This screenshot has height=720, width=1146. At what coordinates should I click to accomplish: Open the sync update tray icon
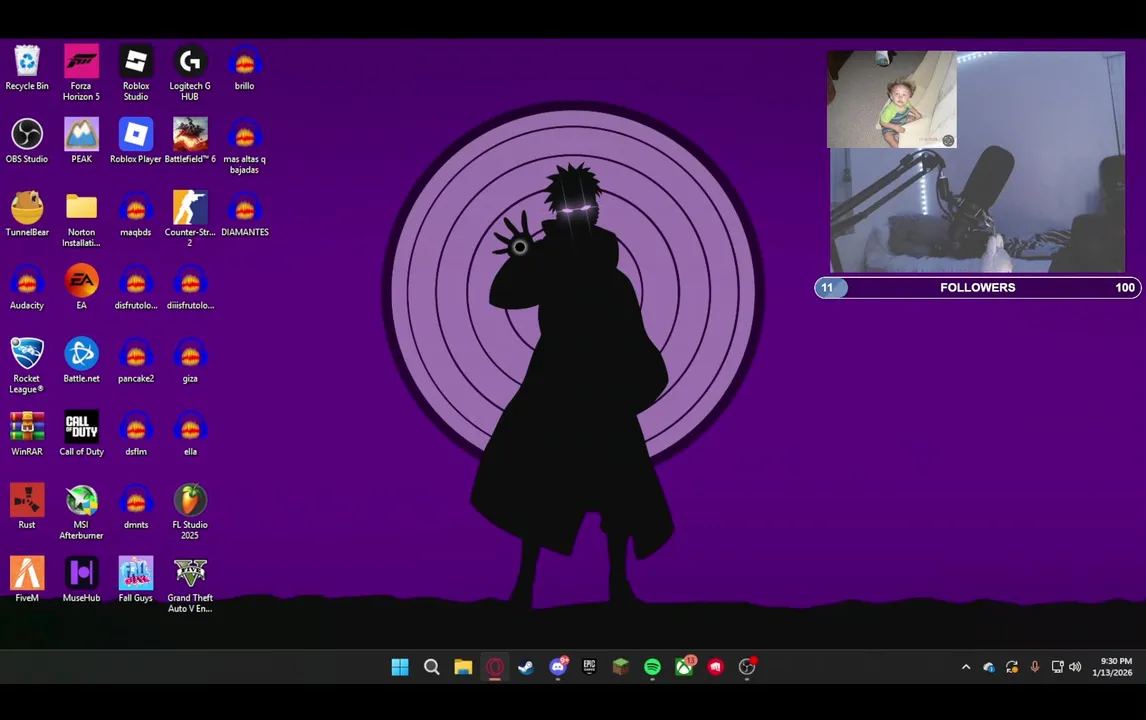click(x=1012, y=667)
